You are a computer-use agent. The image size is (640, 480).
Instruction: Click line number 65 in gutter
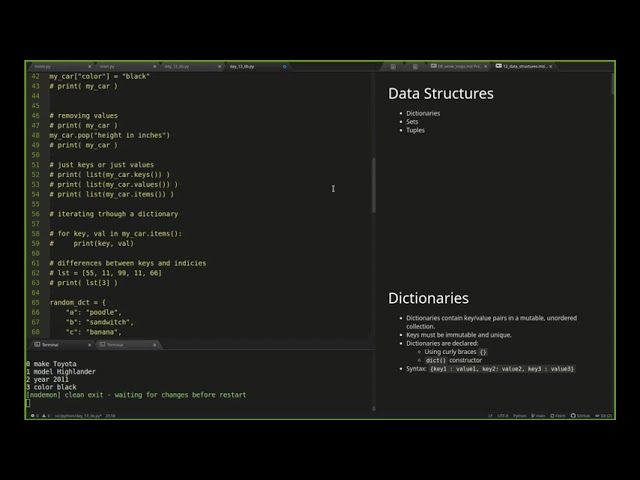[36, 302]
